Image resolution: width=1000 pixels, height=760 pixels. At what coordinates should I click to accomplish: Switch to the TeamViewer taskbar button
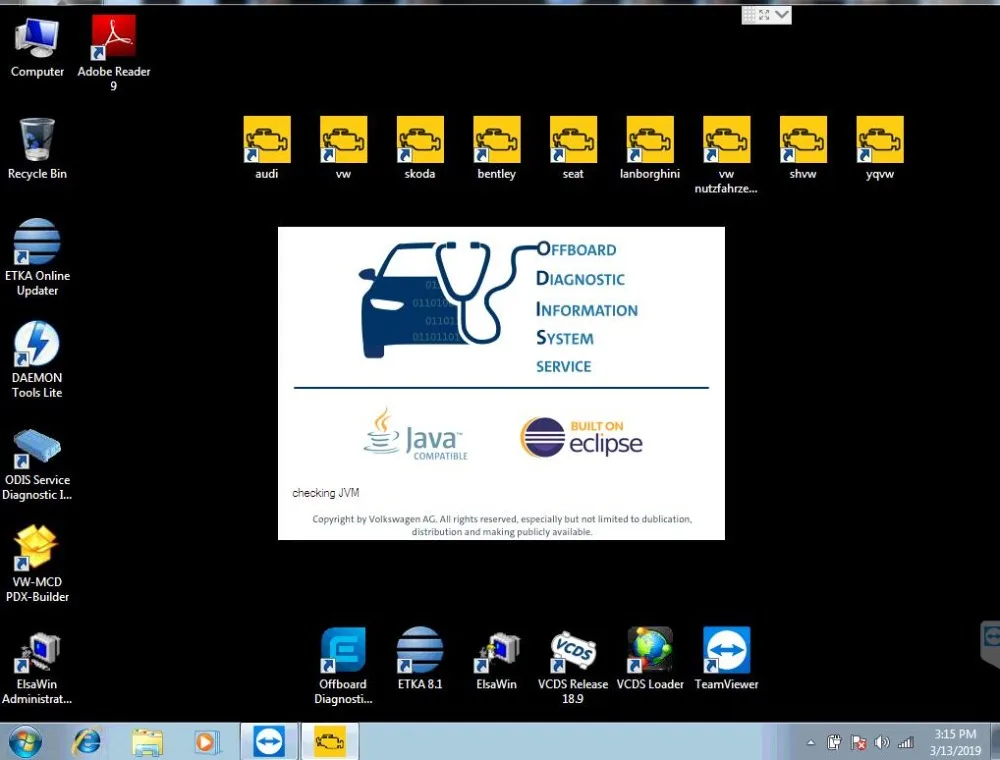coord(269,742)
